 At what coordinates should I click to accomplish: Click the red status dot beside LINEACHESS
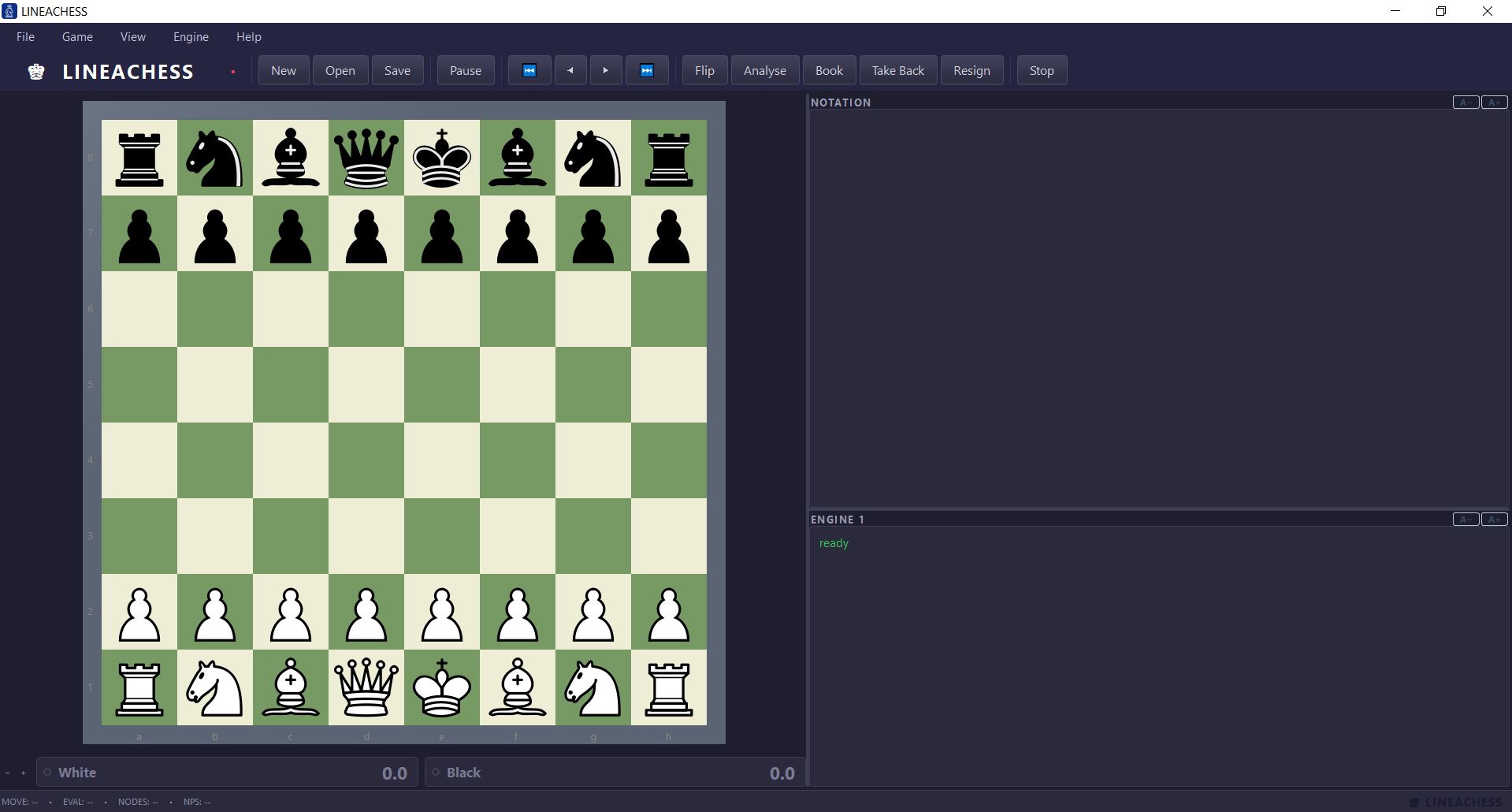click(x=233, y=72)
